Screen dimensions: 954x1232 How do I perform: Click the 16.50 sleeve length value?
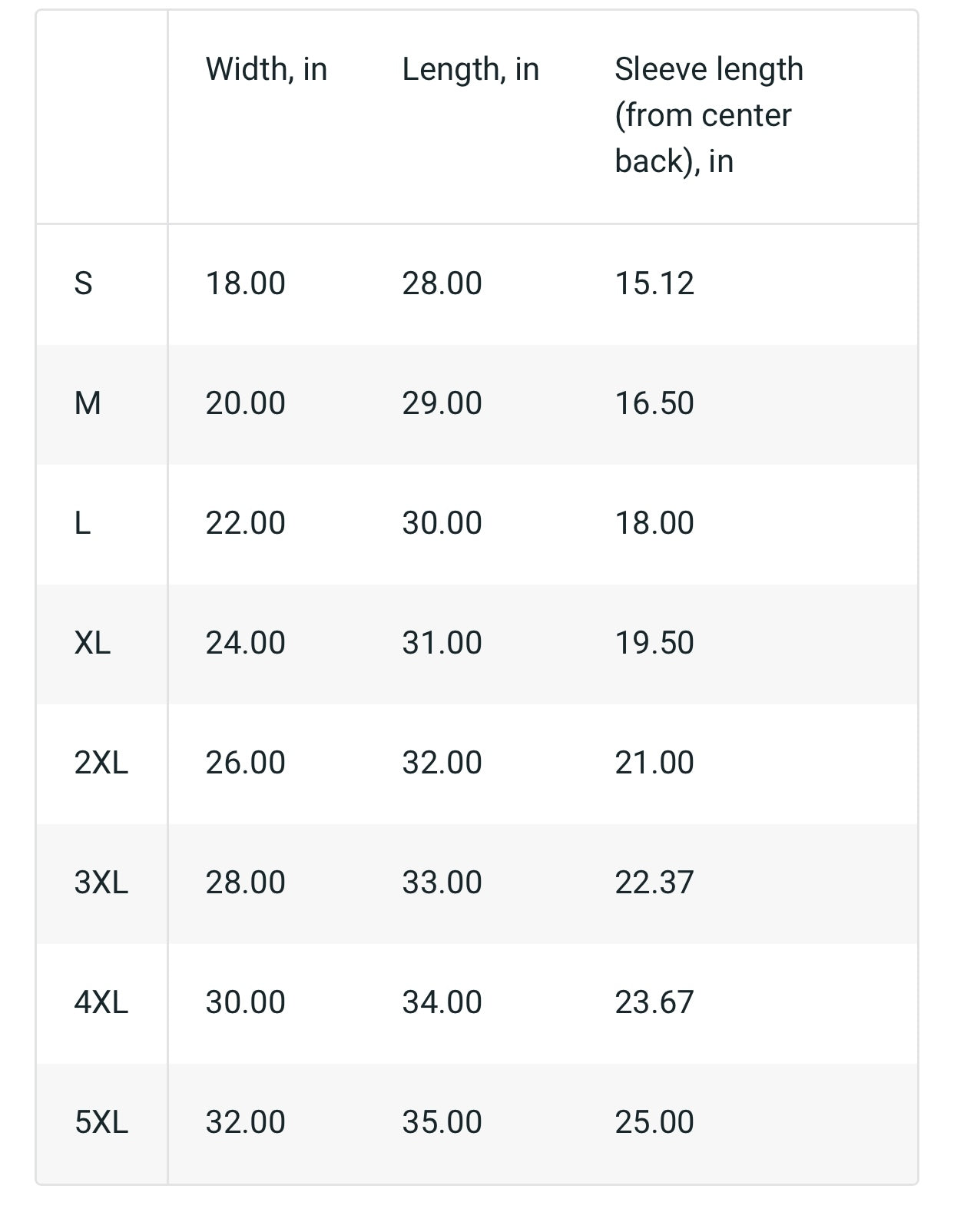[x=654, y=403]
